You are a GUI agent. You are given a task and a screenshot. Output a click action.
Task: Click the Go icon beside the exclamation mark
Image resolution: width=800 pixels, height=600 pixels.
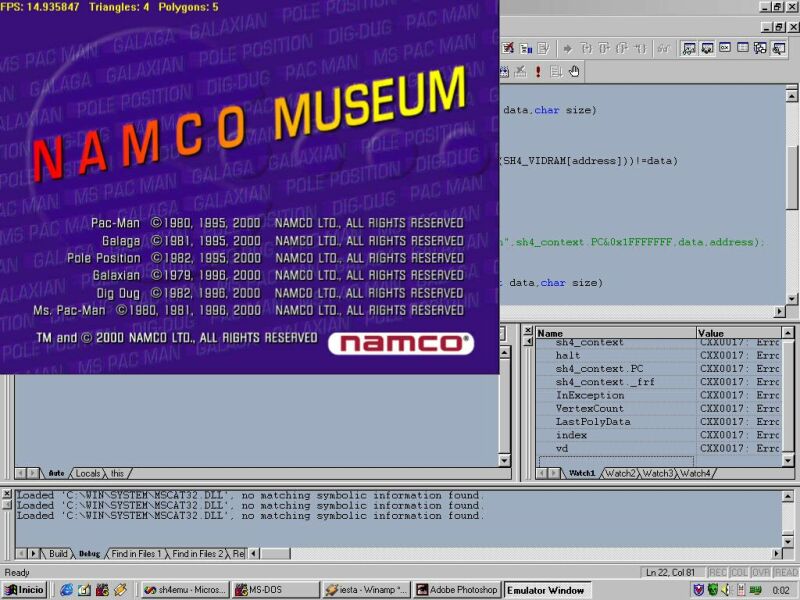coord(556,71)
